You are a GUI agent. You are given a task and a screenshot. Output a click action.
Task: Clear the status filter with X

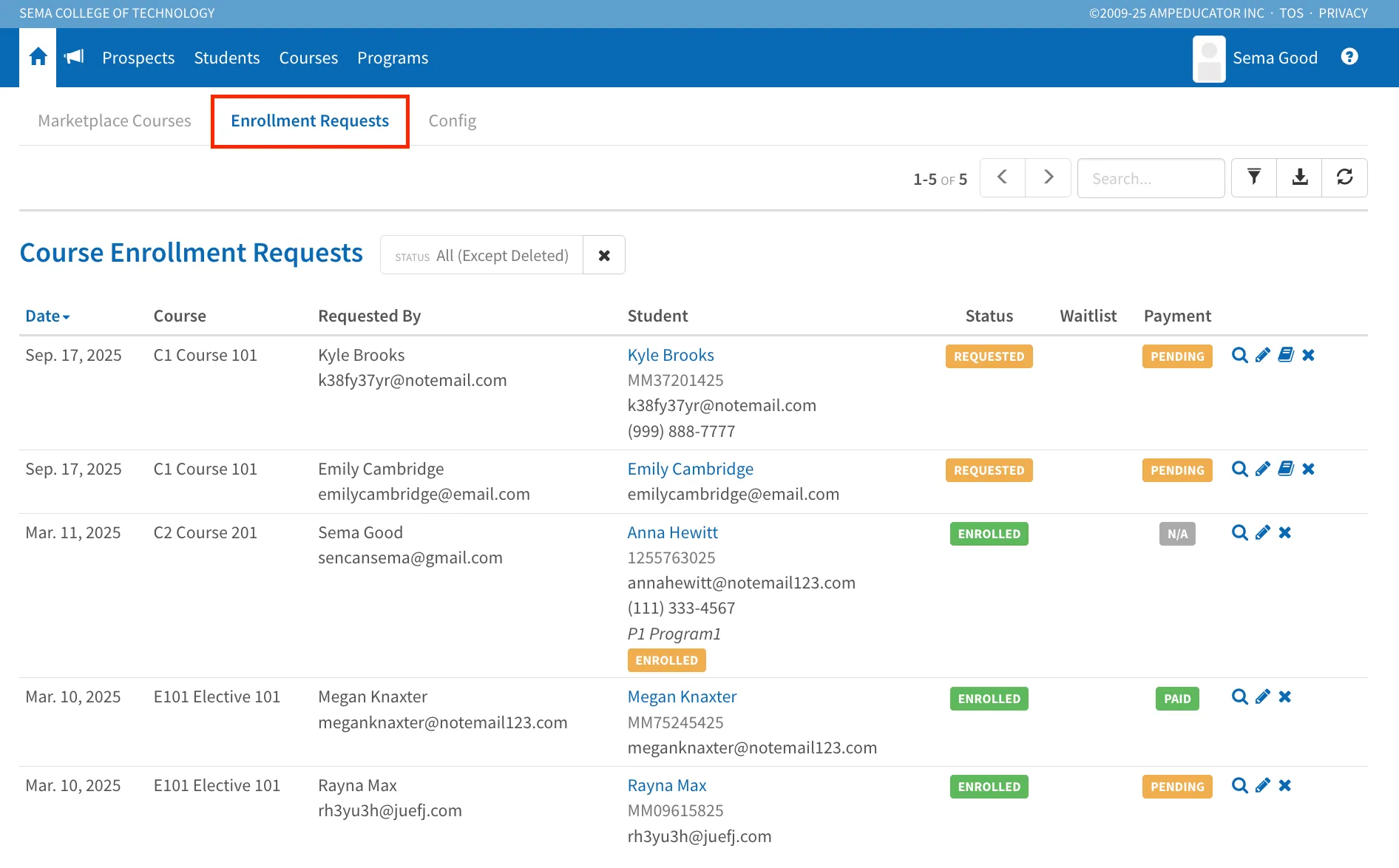coord(604,255)
